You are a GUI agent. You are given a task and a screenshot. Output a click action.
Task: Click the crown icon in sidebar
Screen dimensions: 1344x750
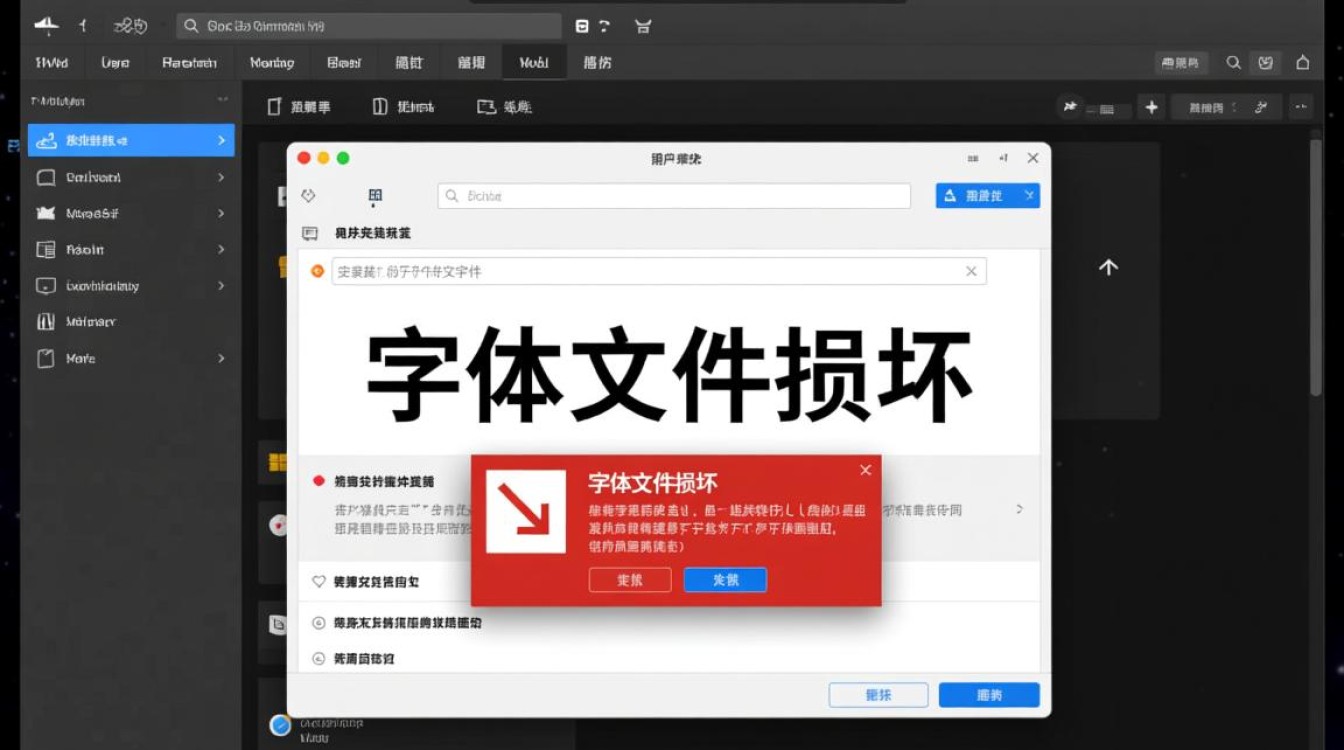click(45, 213)
